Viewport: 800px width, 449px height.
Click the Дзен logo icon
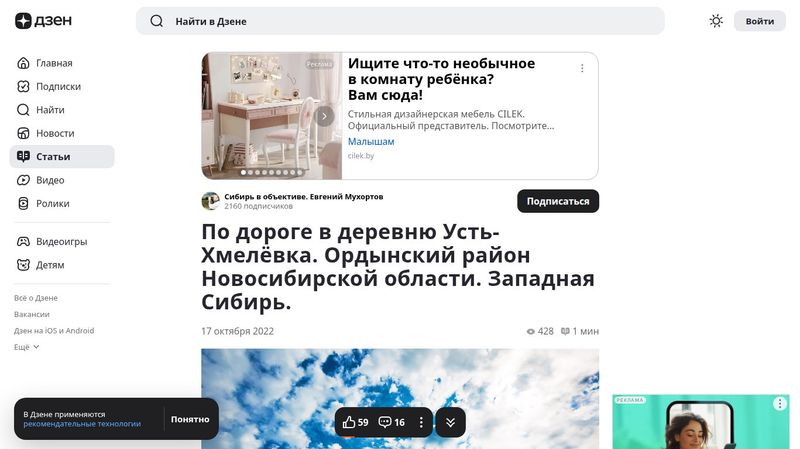coord(23,21)
